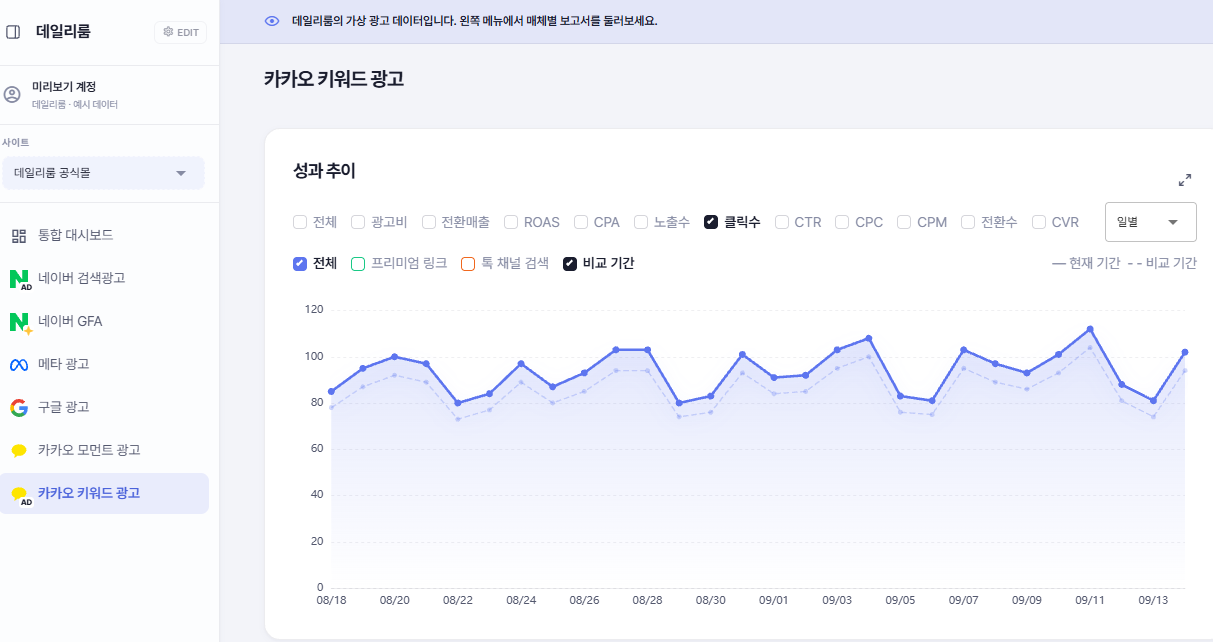This screenshot has height=642, width=1213.
Task: Enable the 광고비 metric checkbox
Action: coord(358,222)
